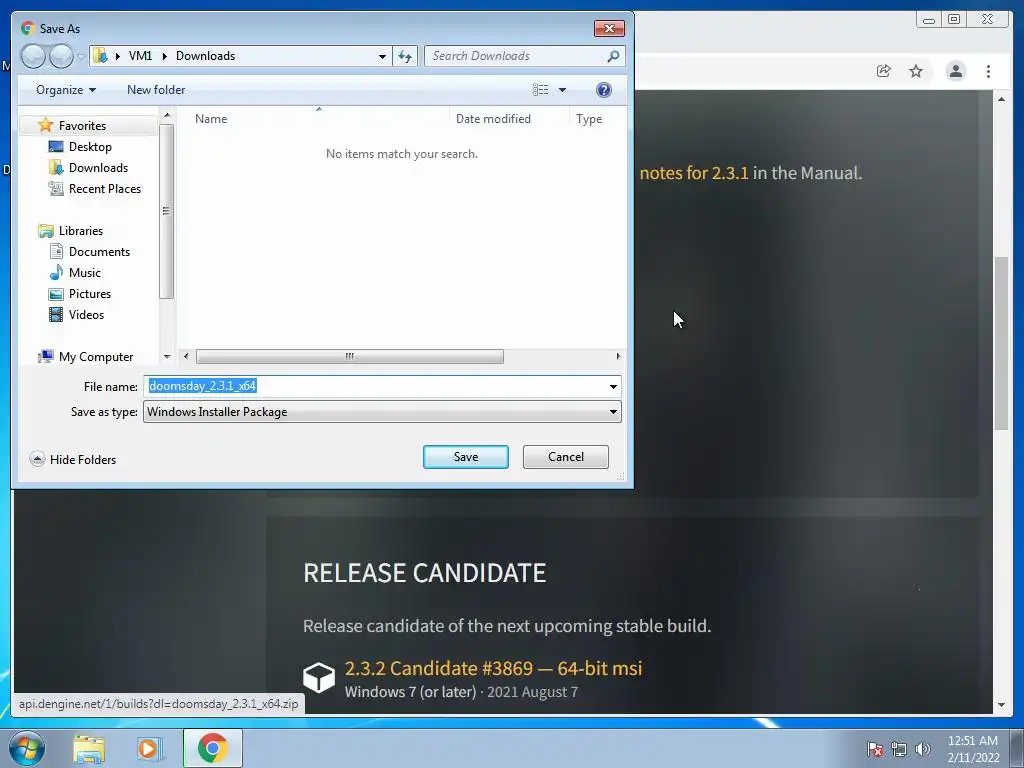This screenshot has height=768, width=1024.
Task: Select Favorites in the navigation pane
Action: pos(82,125)
